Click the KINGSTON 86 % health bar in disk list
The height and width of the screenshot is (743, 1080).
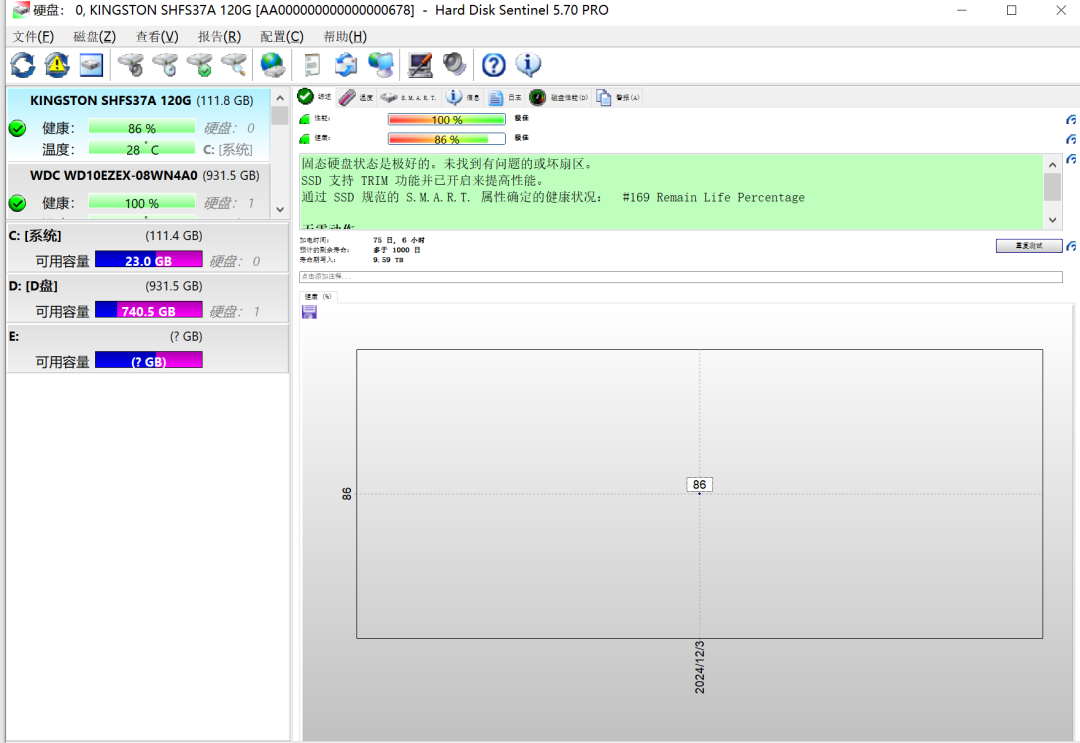click(142, 127)
